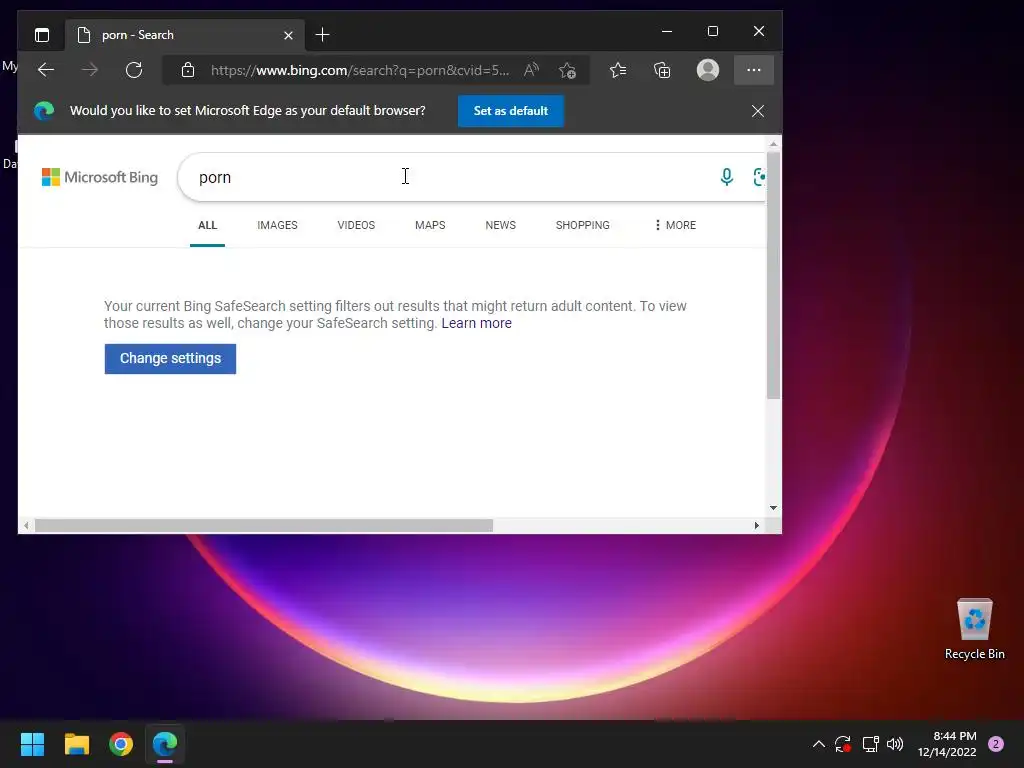Close the 'porn - Search' tab

click(288, 35)
